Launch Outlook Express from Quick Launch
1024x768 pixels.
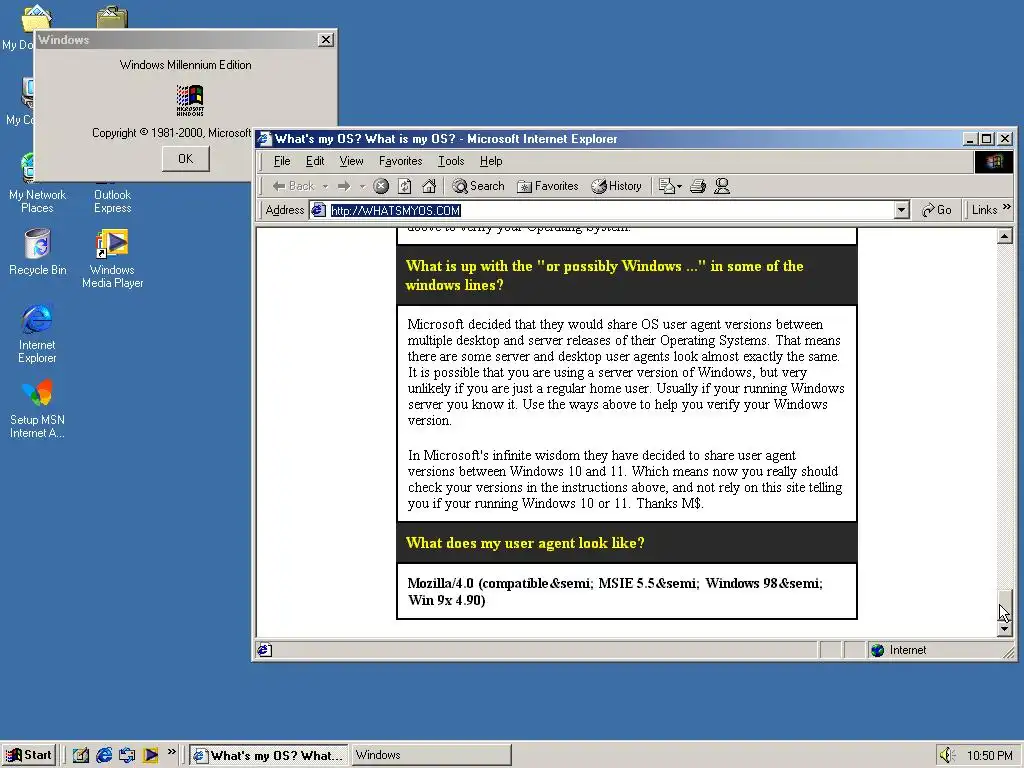[127, 756]
